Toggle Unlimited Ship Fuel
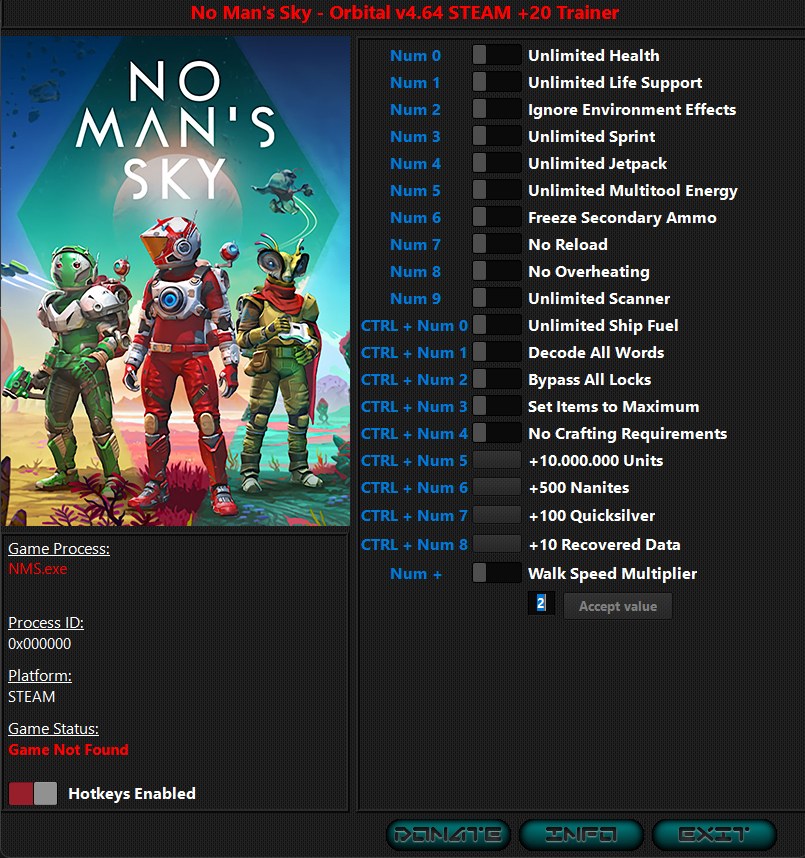 pos(496,325)
